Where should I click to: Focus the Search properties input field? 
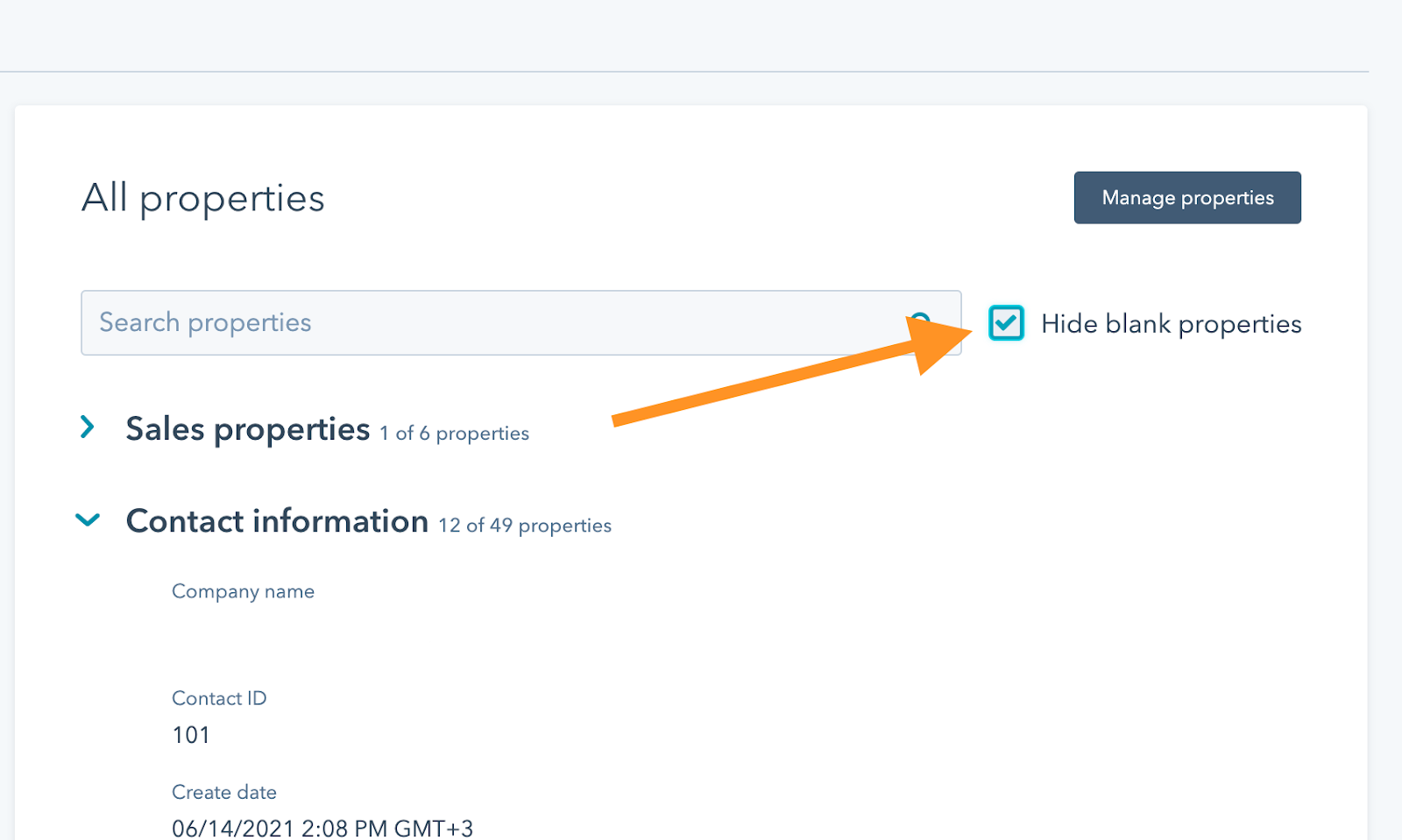click(x=520, y=323)
